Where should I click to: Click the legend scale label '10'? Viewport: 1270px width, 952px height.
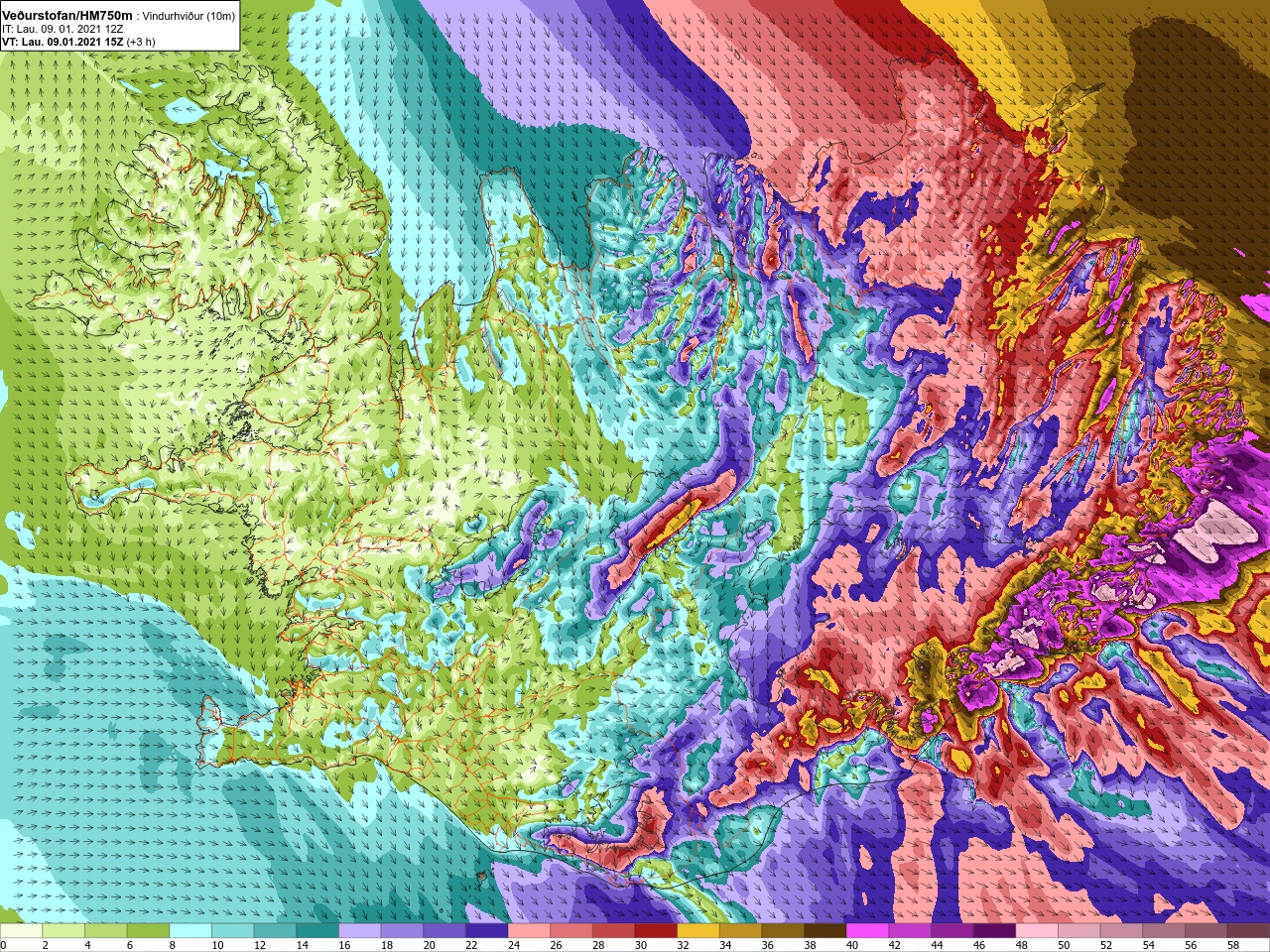coord(216,946)
